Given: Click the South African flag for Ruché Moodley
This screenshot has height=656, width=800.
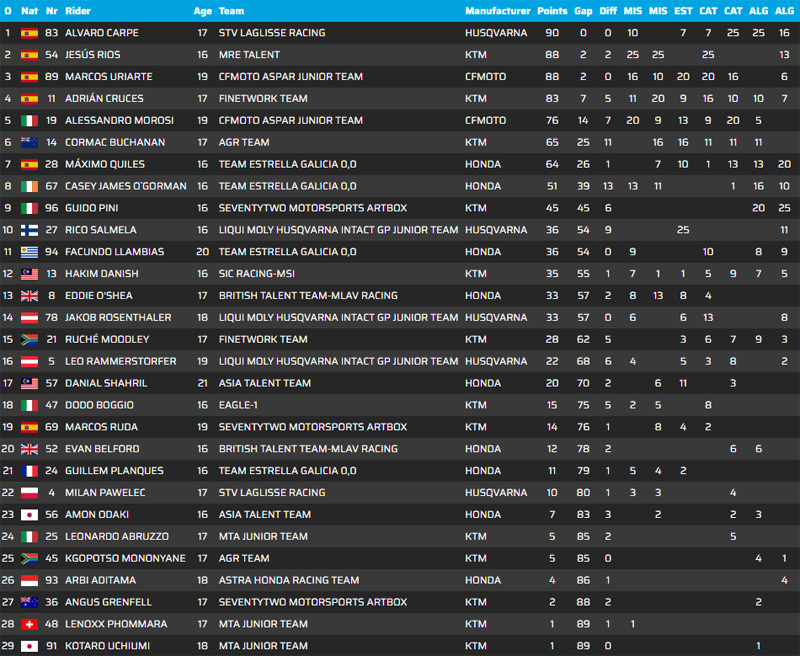Looking at the screenshot, I should coord(29,340).
